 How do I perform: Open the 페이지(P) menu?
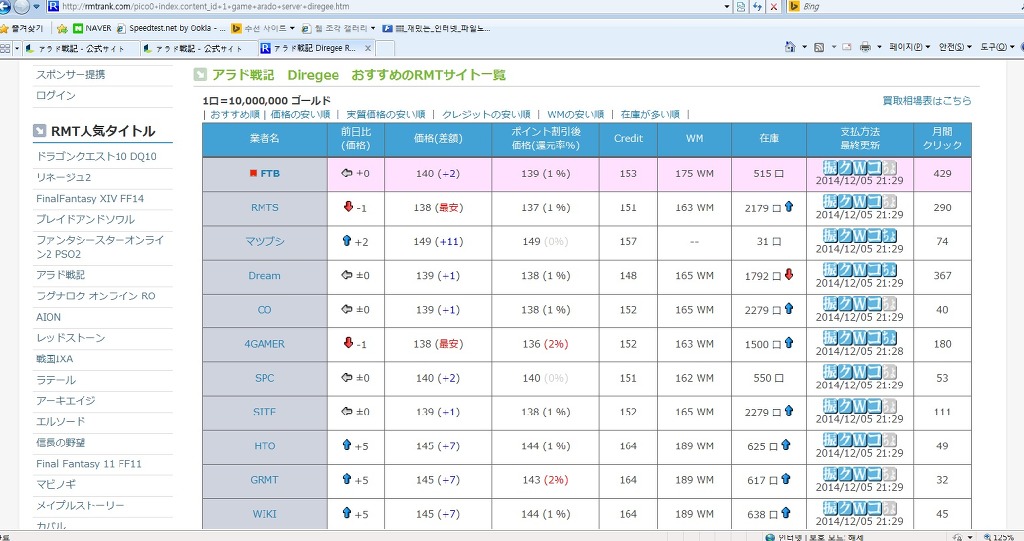[x=909, y=47]
